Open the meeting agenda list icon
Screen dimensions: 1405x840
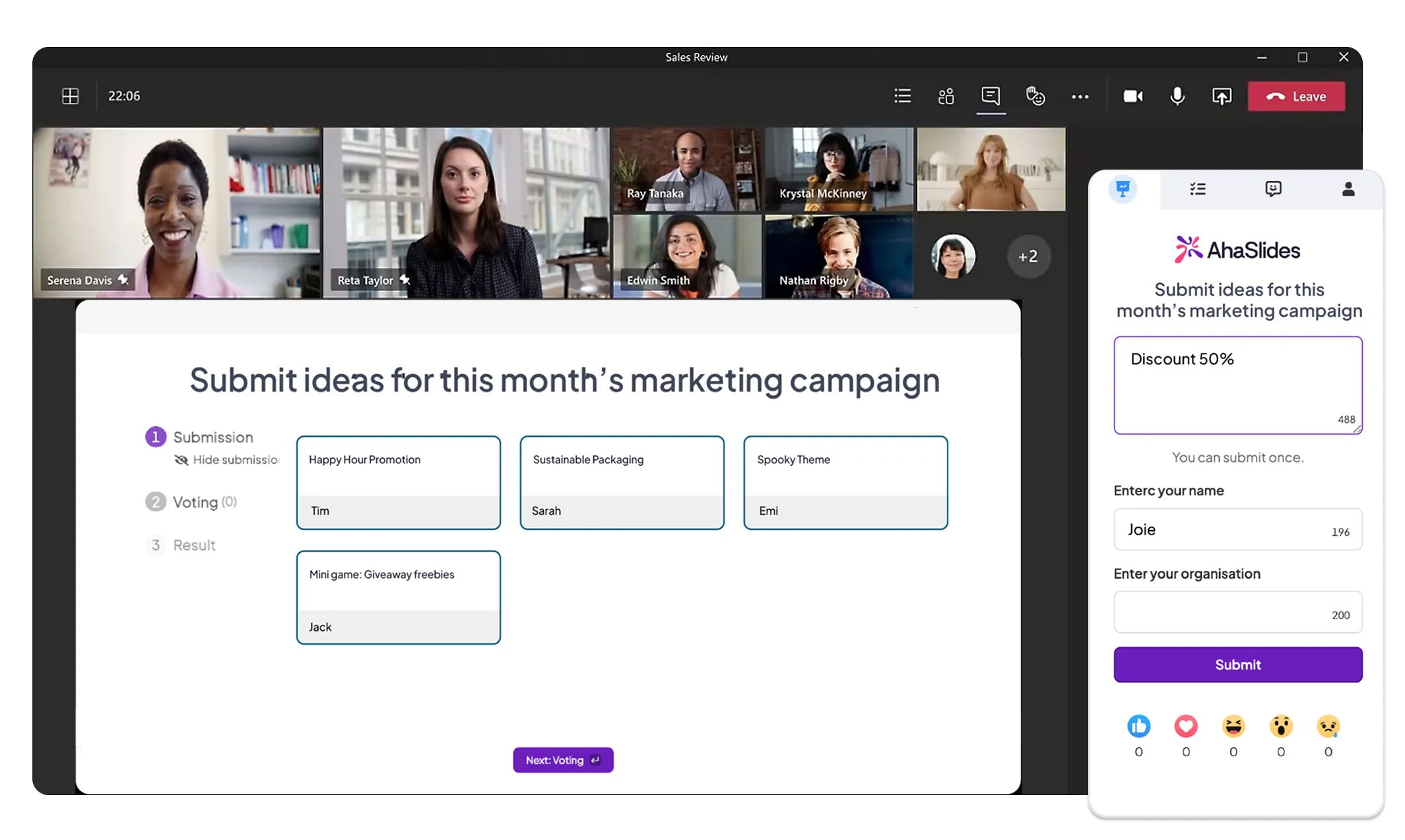point(902,96)
